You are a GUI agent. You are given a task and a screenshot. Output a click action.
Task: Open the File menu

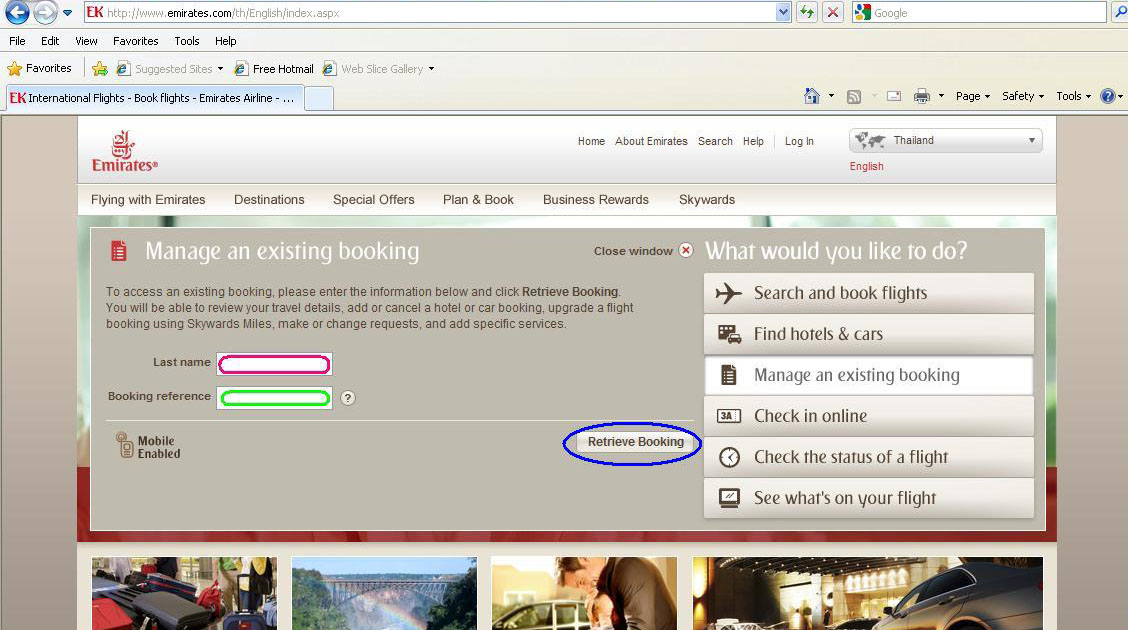pyautogui.click(x=17, y=41)
